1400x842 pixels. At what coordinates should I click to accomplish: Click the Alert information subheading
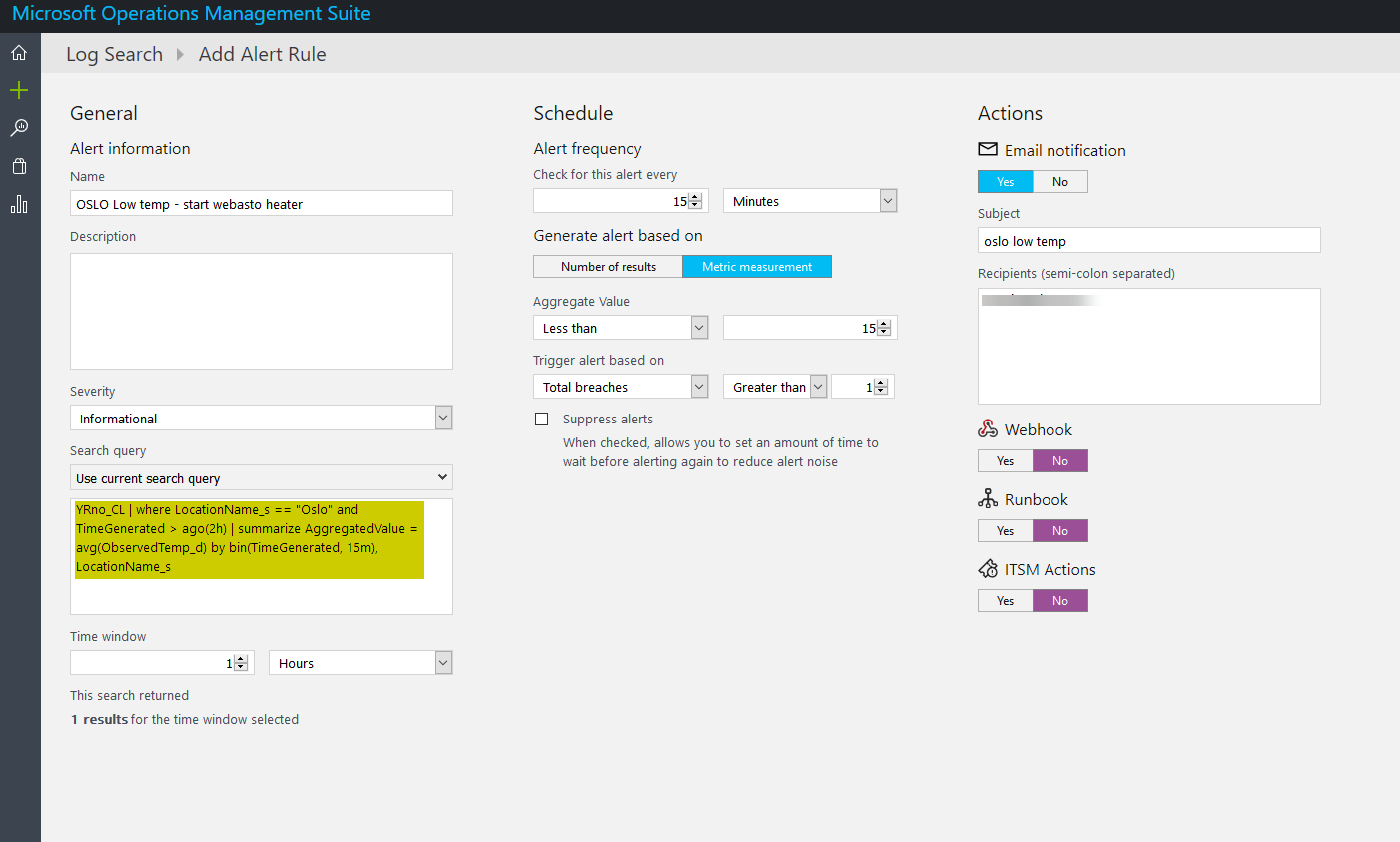[x=130, y=148]
